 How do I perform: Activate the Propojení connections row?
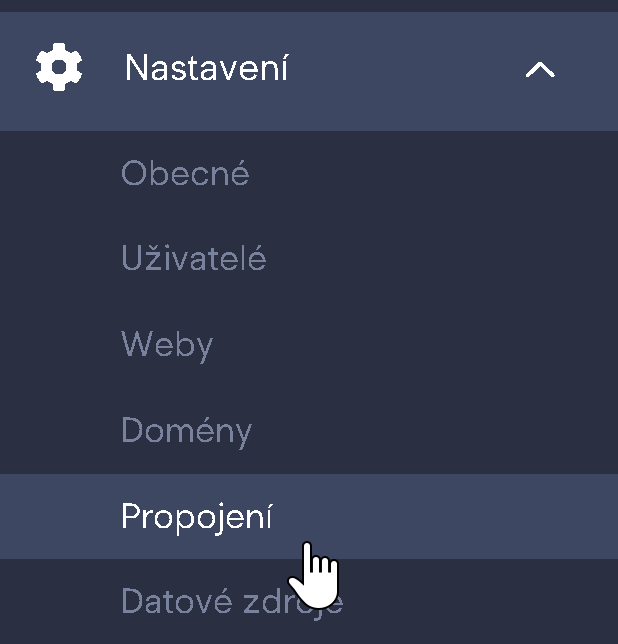(309, 516)
